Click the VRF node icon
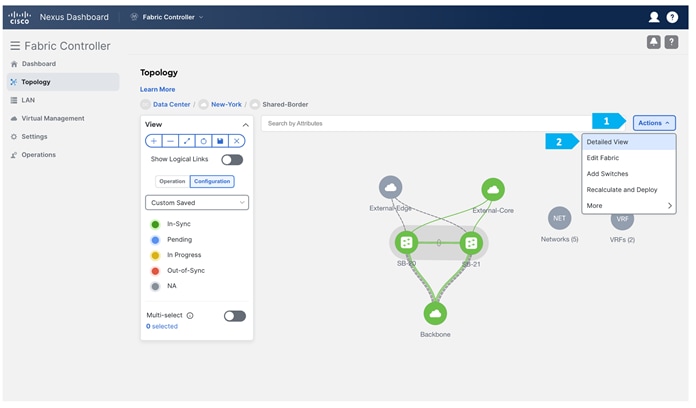 622,221
